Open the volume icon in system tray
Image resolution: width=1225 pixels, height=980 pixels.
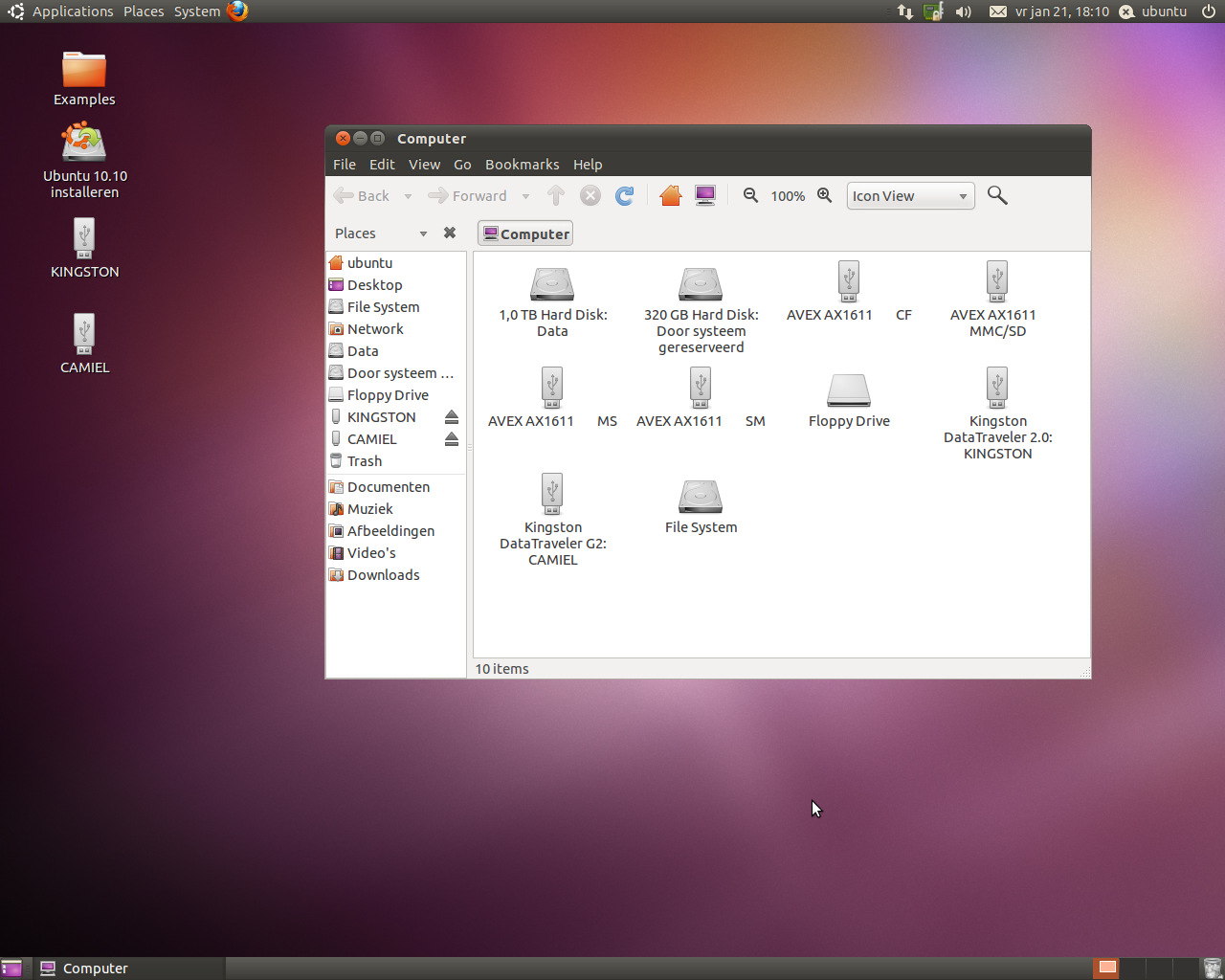click(x=963, y=11)
